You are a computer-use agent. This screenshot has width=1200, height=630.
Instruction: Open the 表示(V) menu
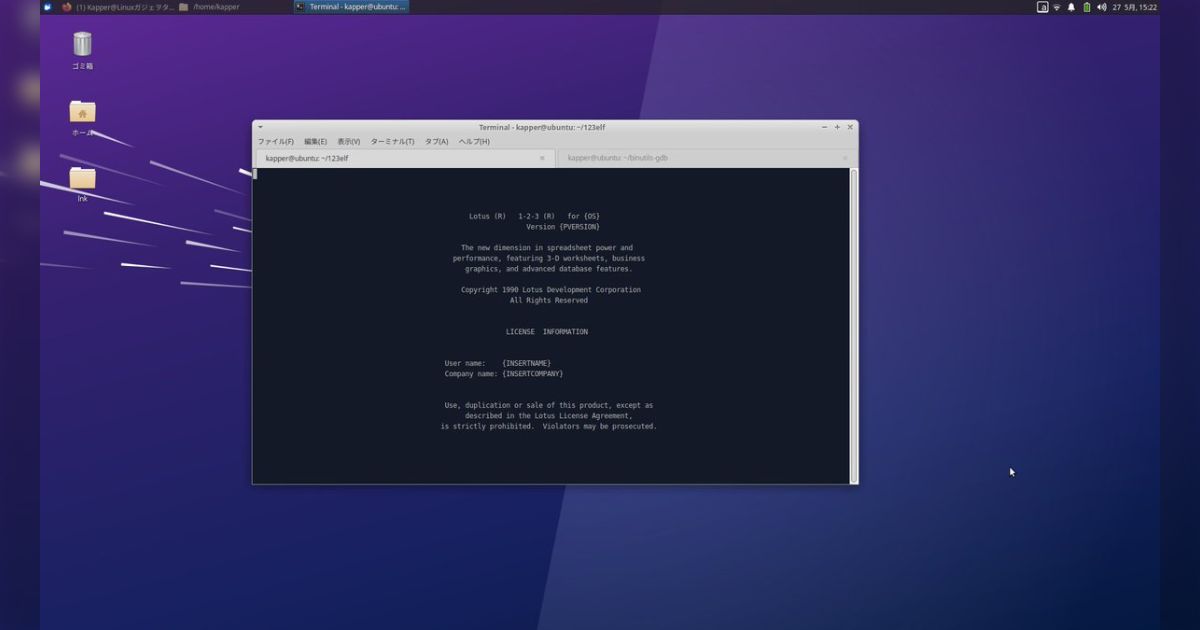[348, 142]
